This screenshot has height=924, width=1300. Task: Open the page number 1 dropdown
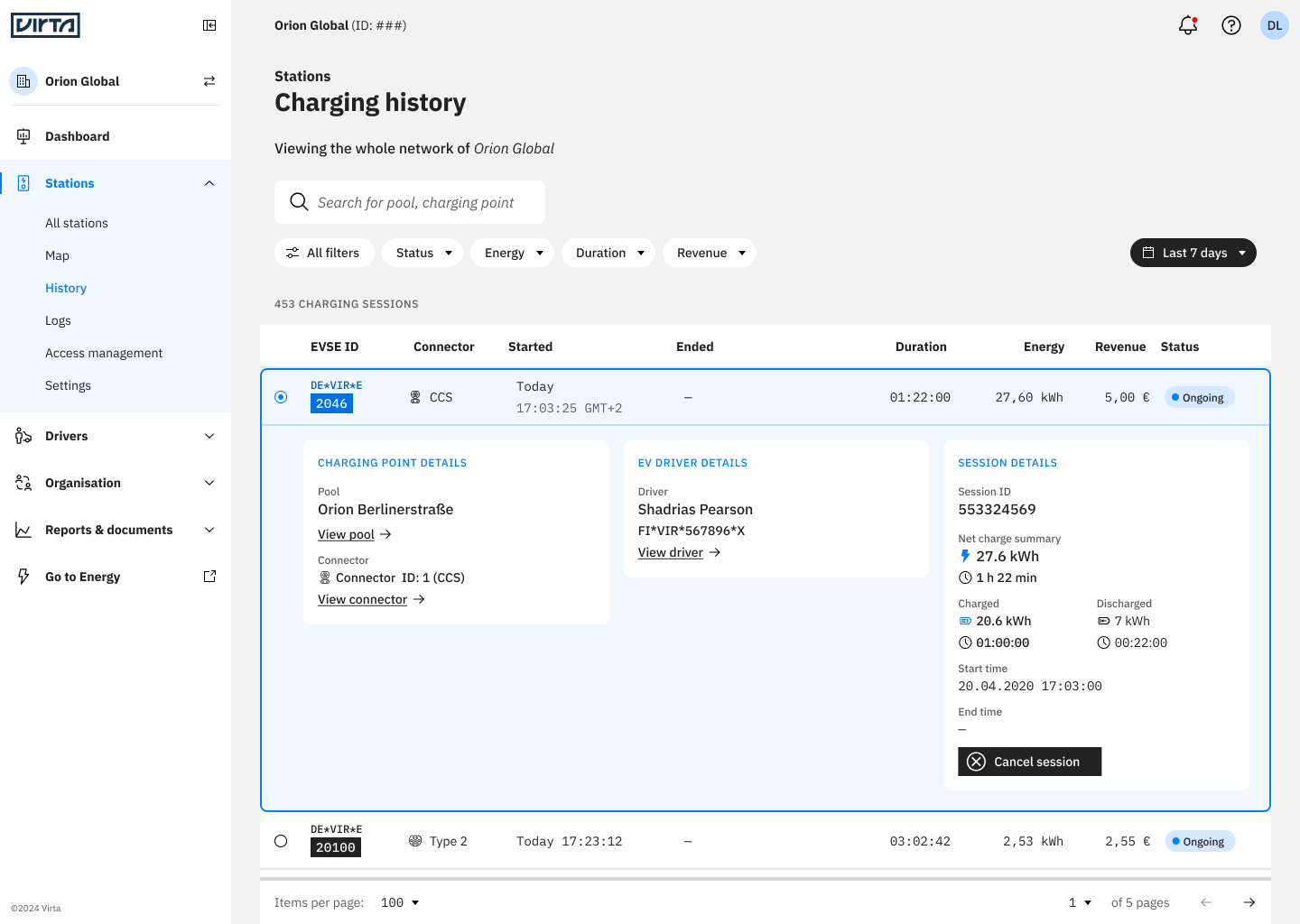tap(1080, 902)
